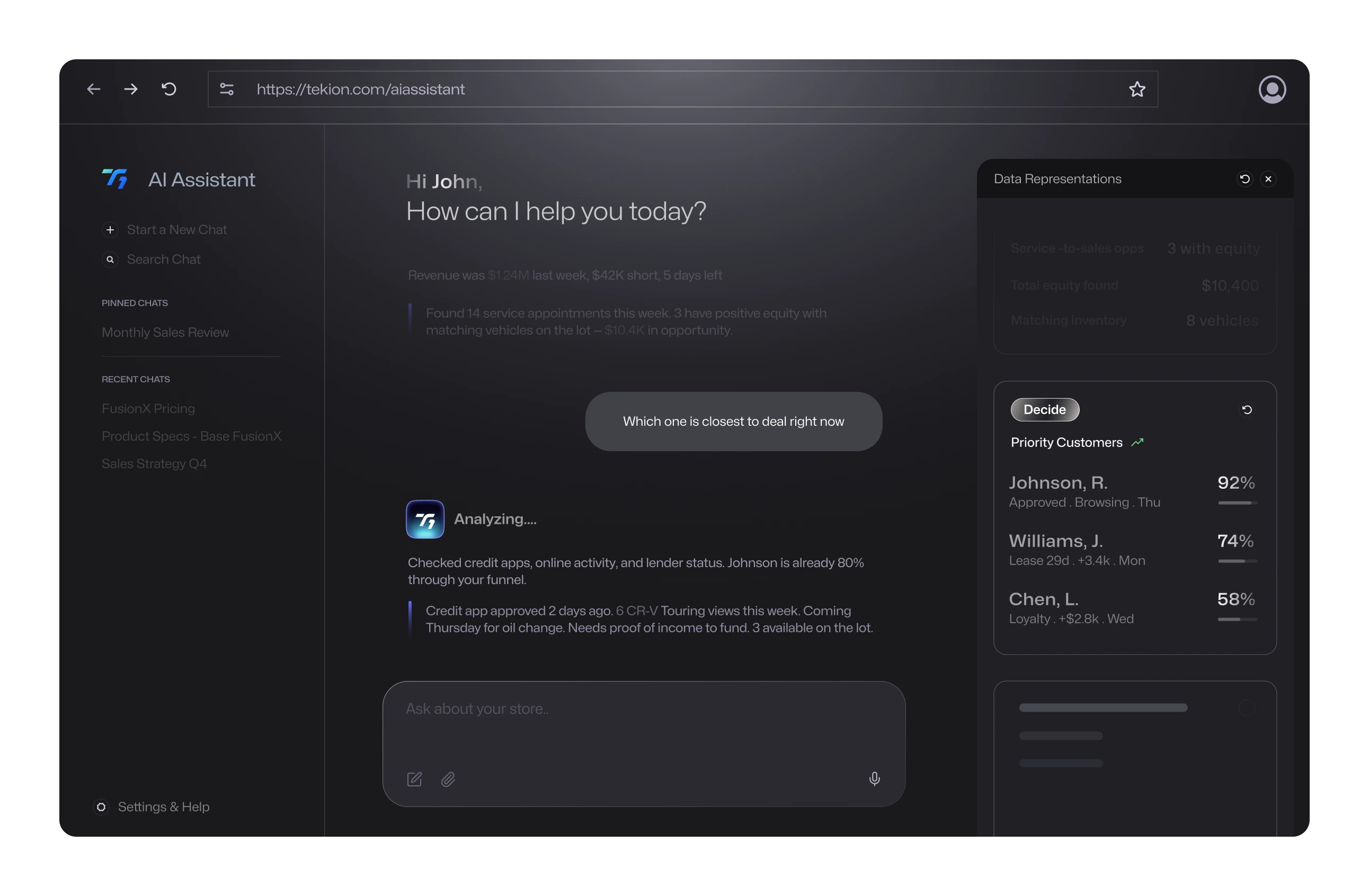Open site settings icon in the address bar
The height and width of the screenshot is (896, 1369).
(227, 89)
